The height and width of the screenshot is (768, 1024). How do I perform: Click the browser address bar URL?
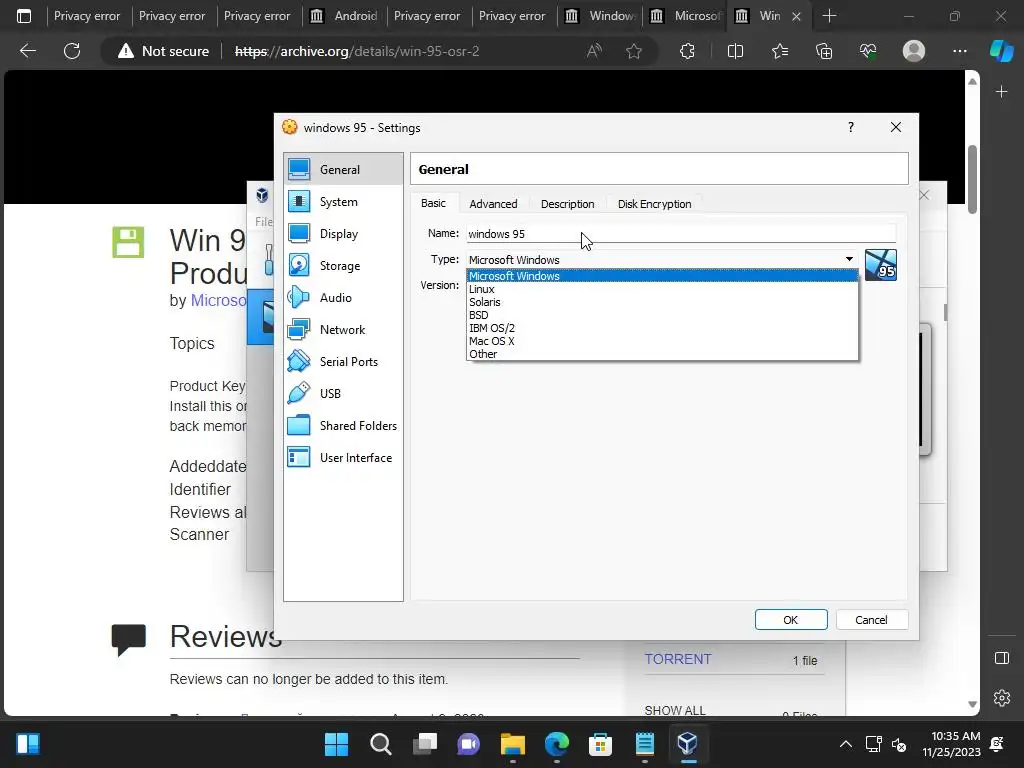(357, 51)
